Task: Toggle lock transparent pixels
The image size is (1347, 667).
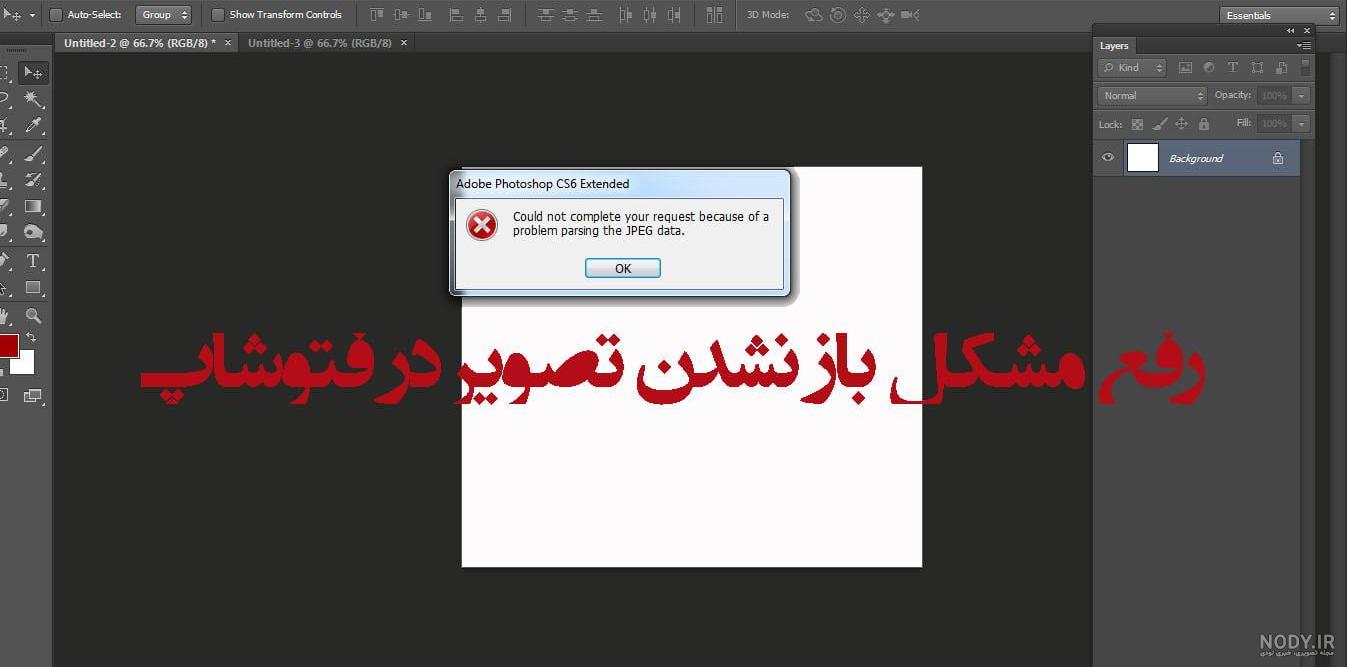Action: 1137,124
